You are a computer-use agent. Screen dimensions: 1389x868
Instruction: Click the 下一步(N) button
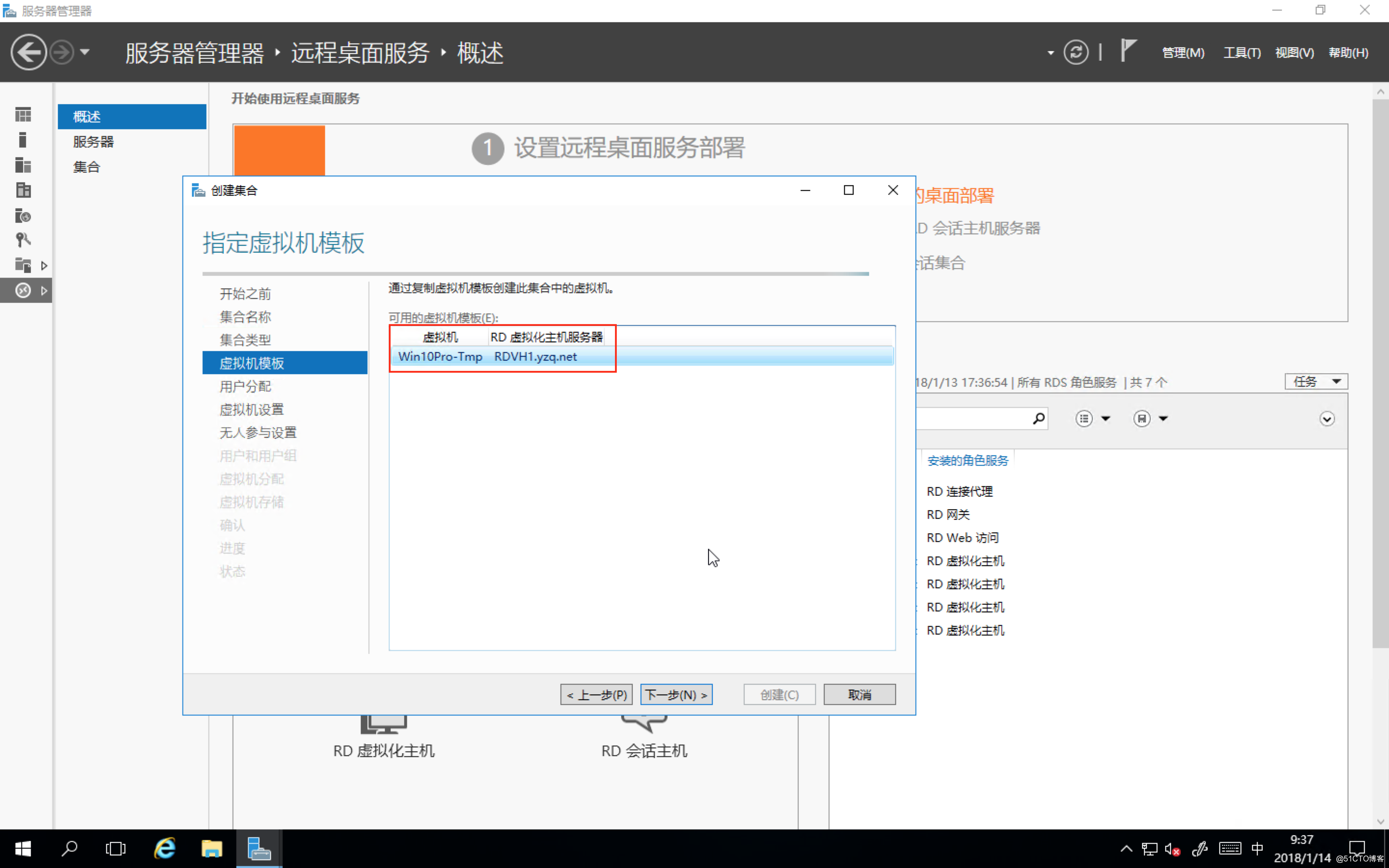tap(676, 694)
